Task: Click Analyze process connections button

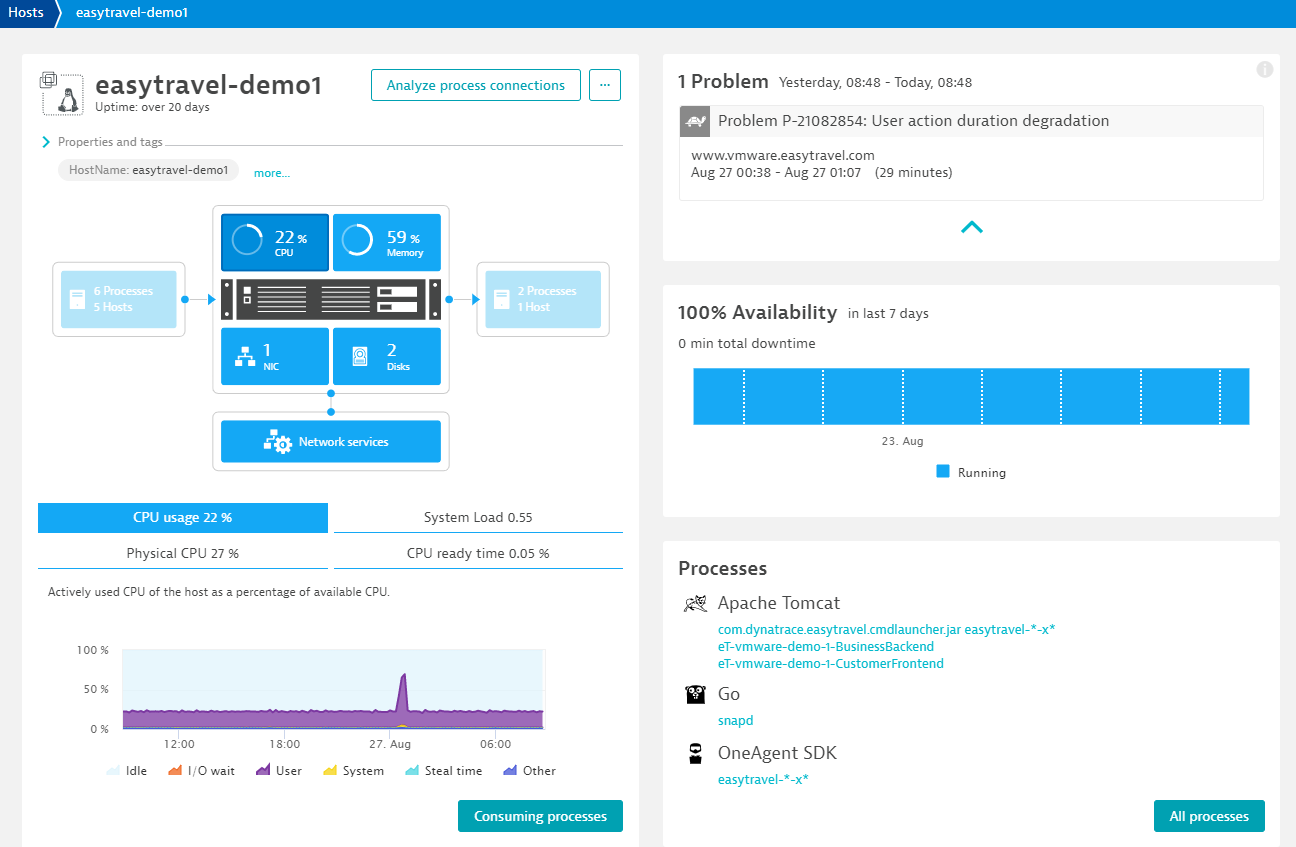Action: [x=476, y=85]
